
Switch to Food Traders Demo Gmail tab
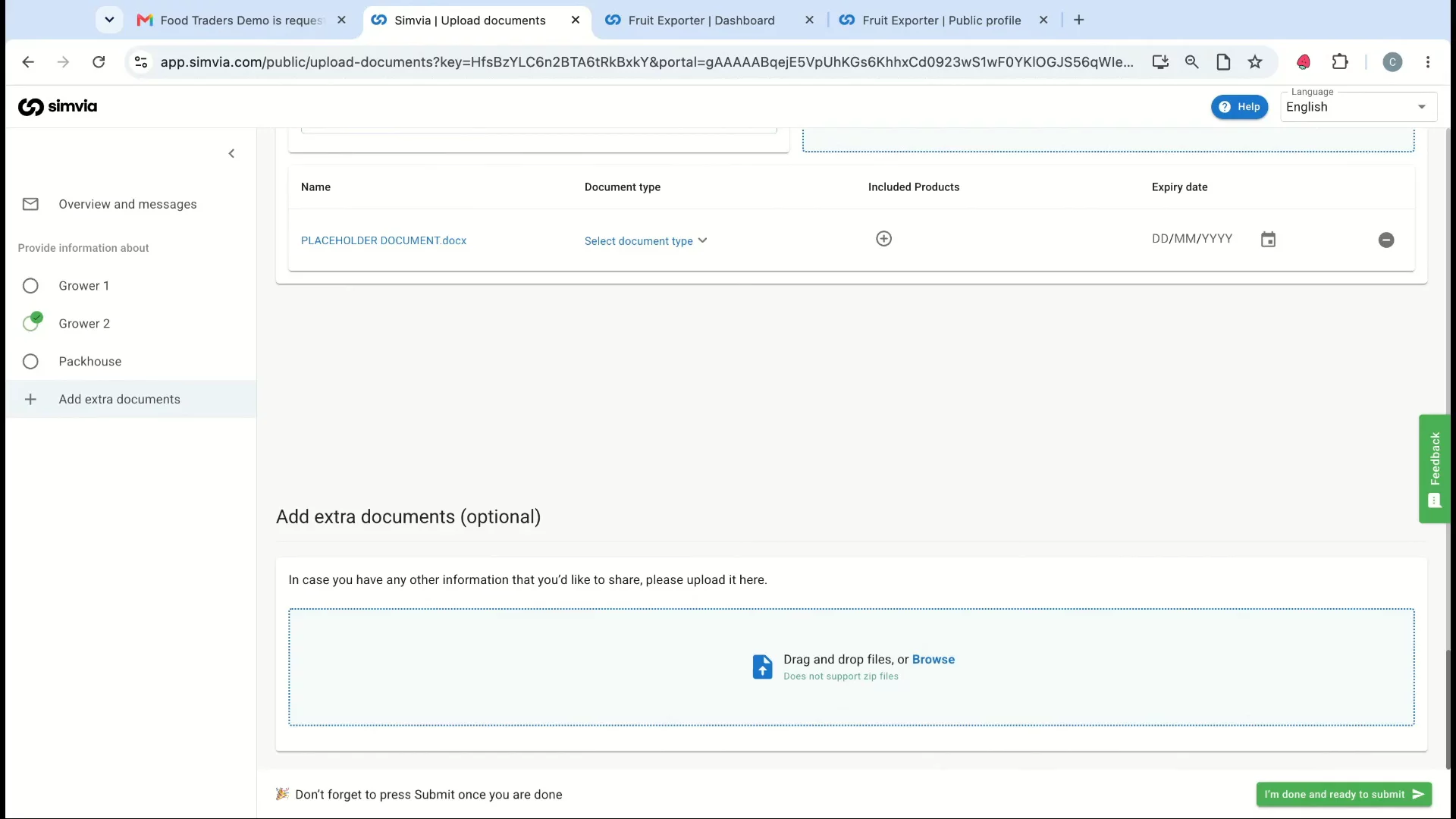point(241,20)
